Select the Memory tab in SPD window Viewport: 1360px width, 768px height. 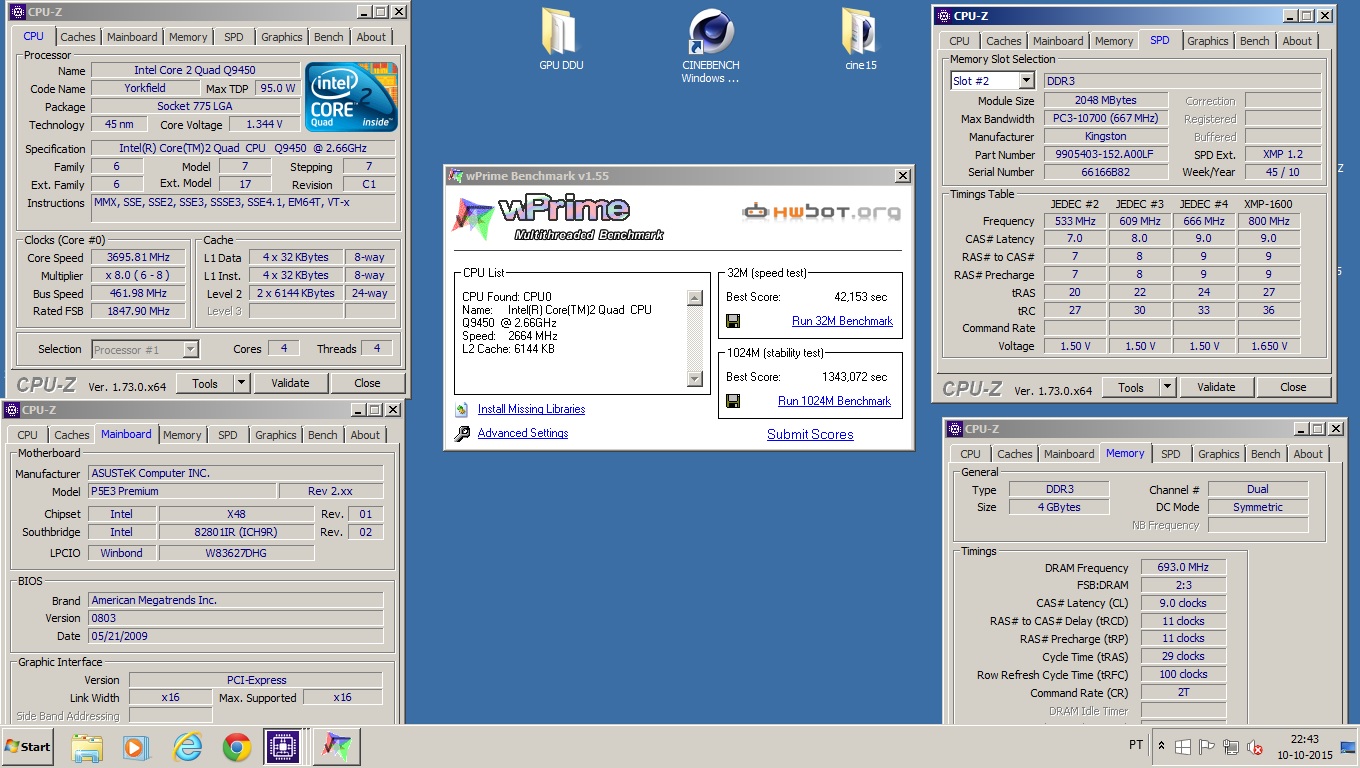(1114, 41)
